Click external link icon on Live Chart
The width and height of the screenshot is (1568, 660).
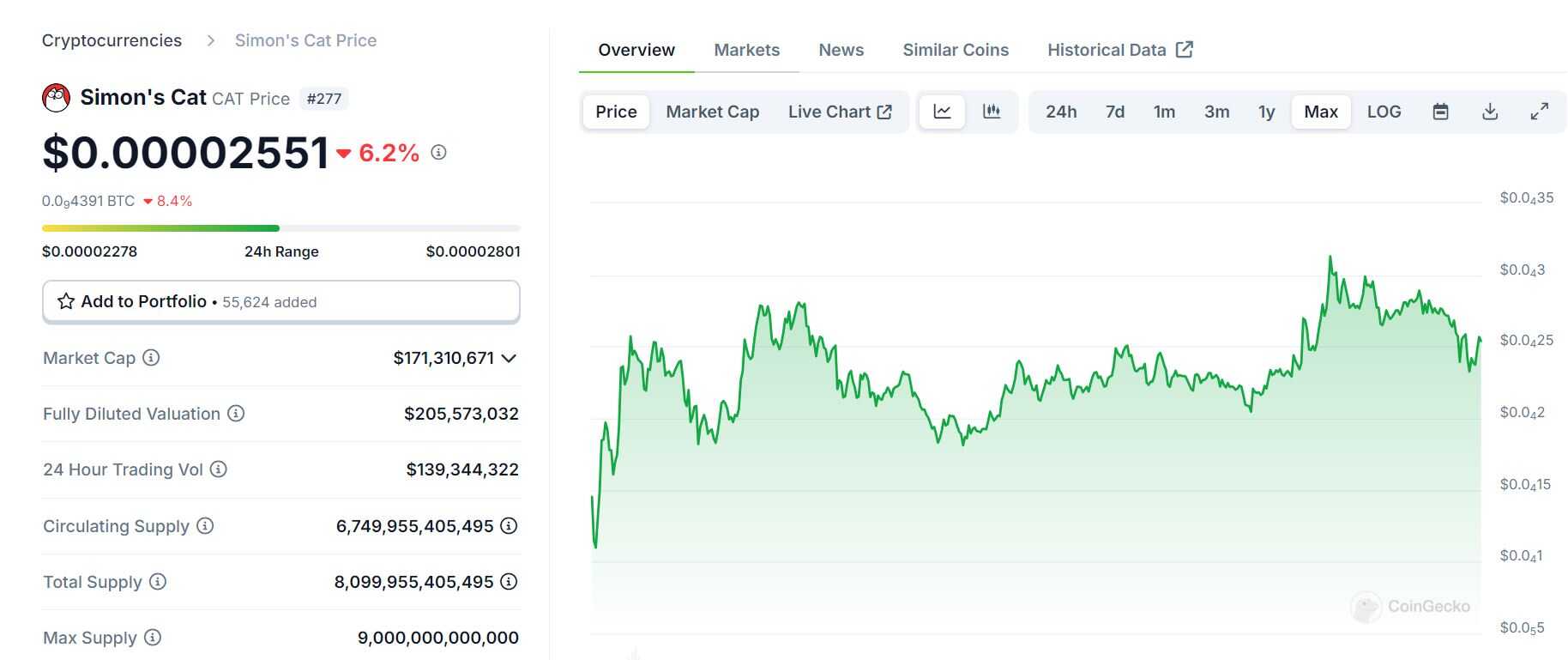884,112
